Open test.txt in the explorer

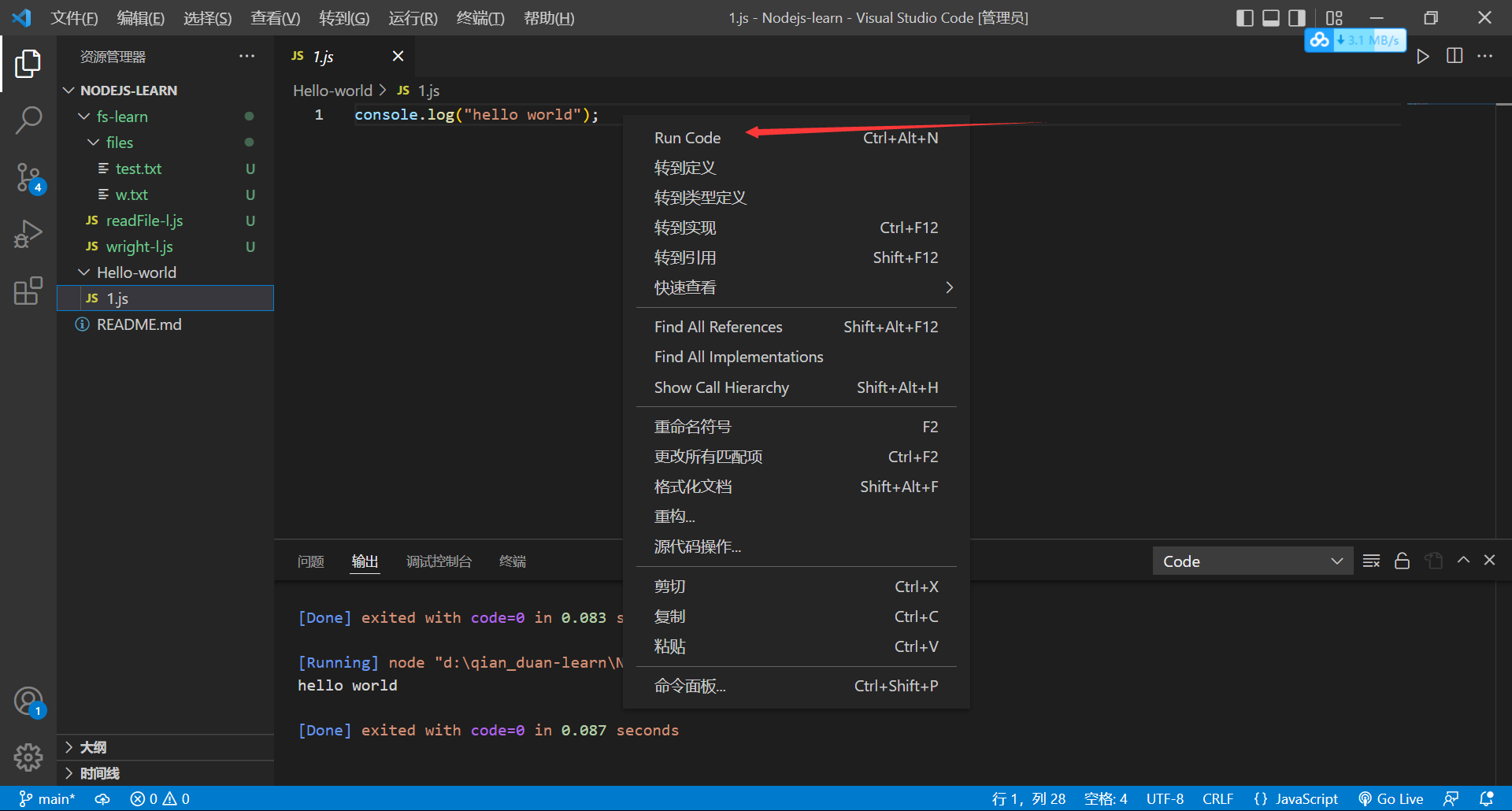(165, 168)
